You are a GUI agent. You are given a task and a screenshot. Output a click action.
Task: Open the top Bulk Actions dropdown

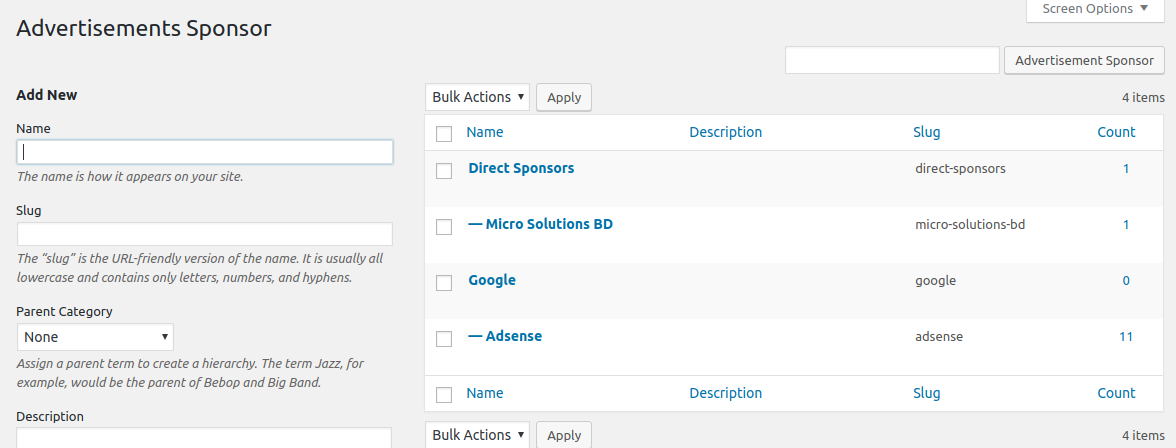(478, 97)
